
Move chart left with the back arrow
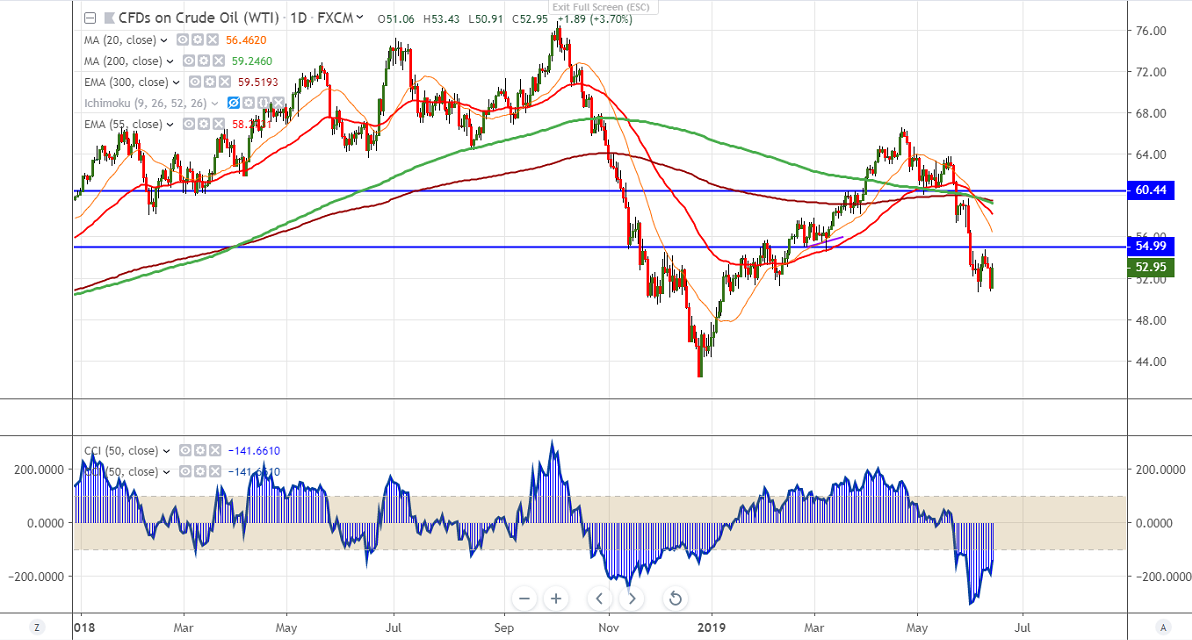(x=600, y=599)
